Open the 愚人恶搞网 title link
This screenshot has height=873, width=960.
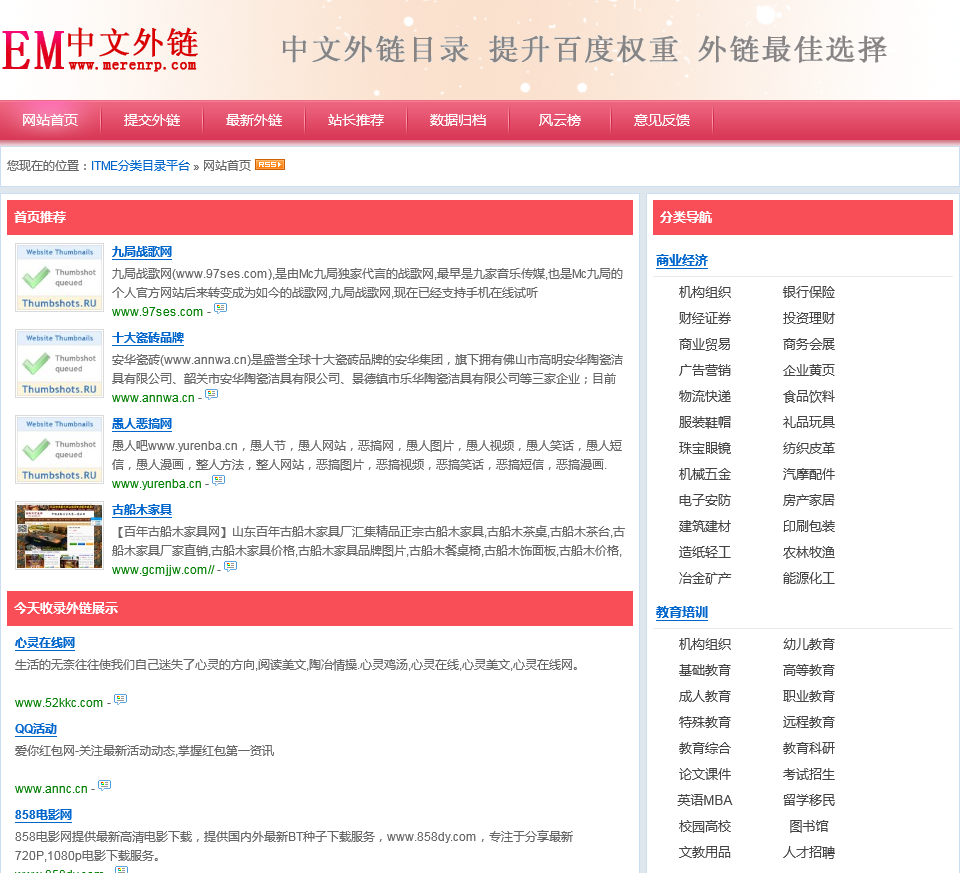click(x=141, y=424)
